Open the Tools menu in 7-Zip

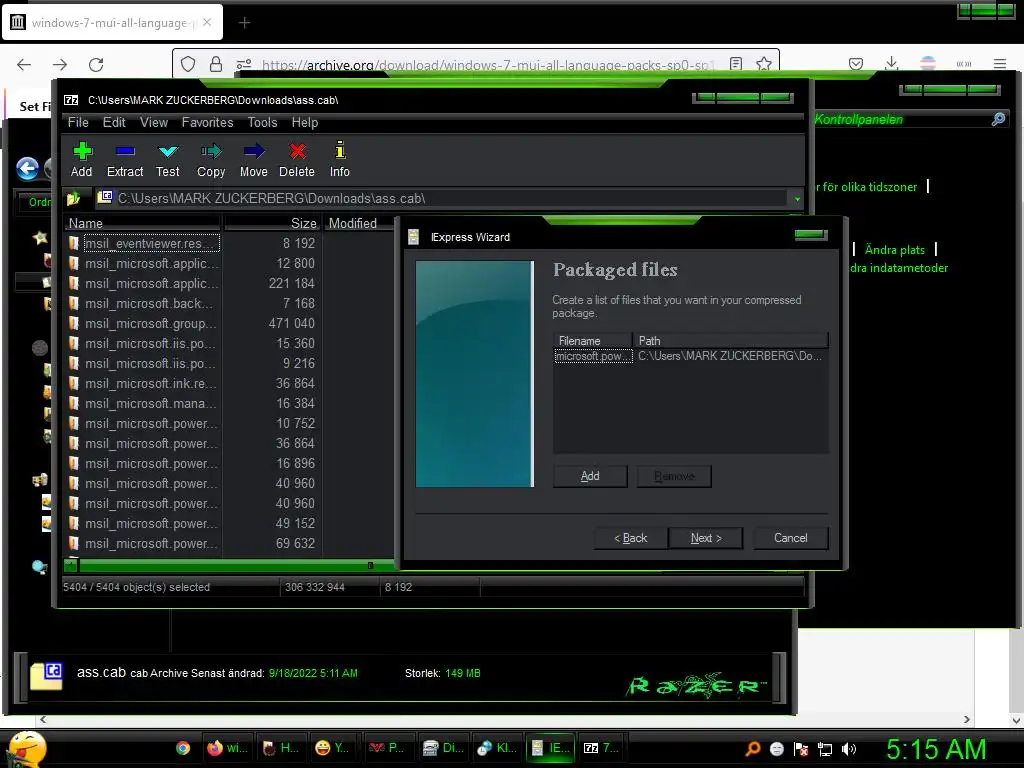[x=263, y=122]
